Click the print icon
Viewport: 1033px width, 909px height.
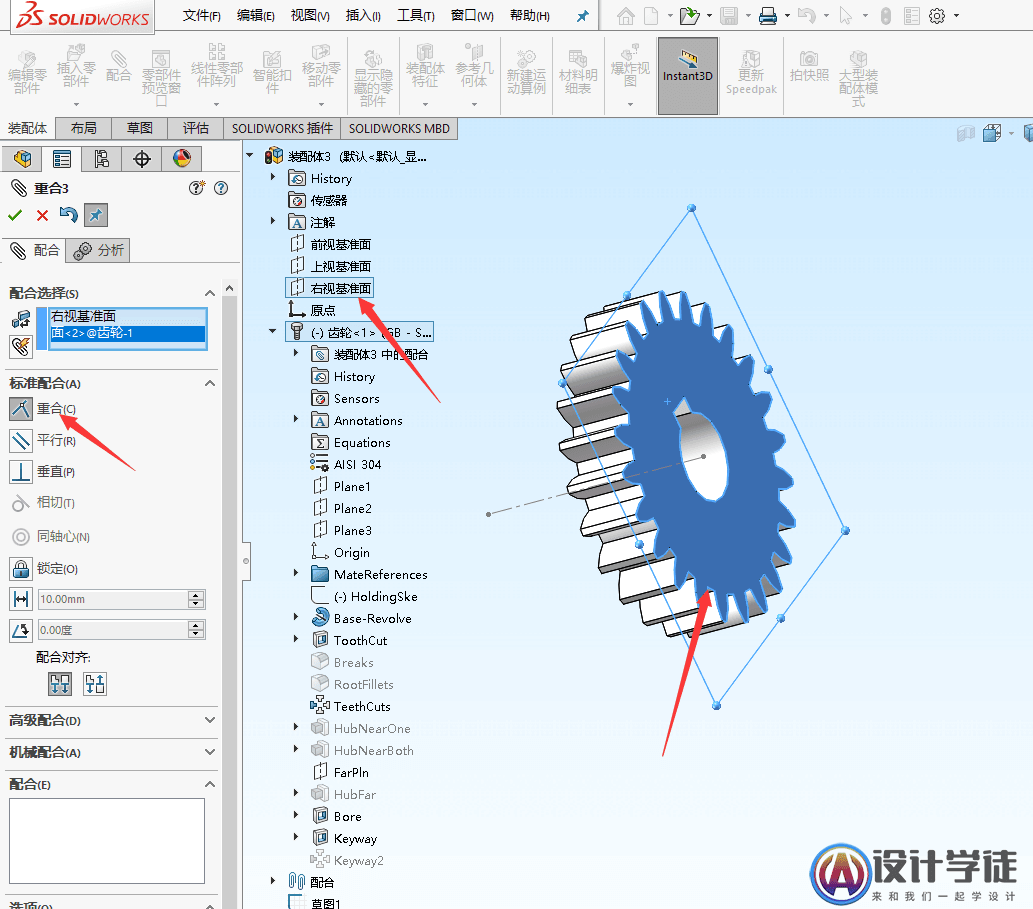768,16
